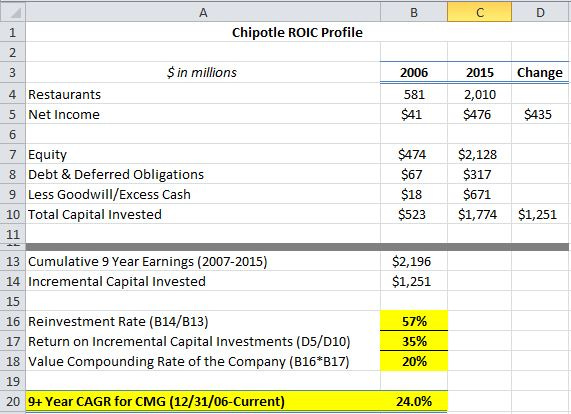Select row 1 header
The width and height of the screenshot is (571, 414).
13,32
